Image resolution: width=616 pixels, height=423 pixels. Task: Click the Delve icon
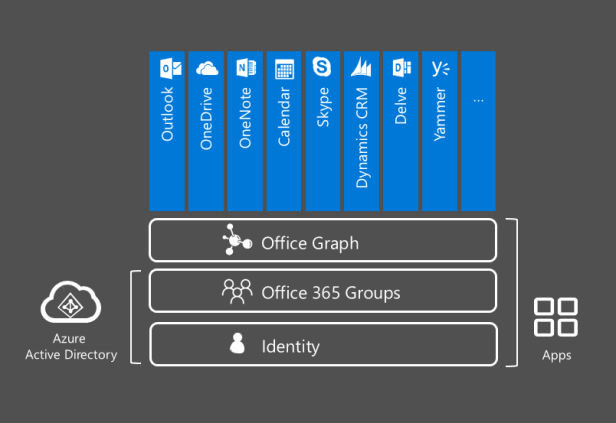point(401,68)
